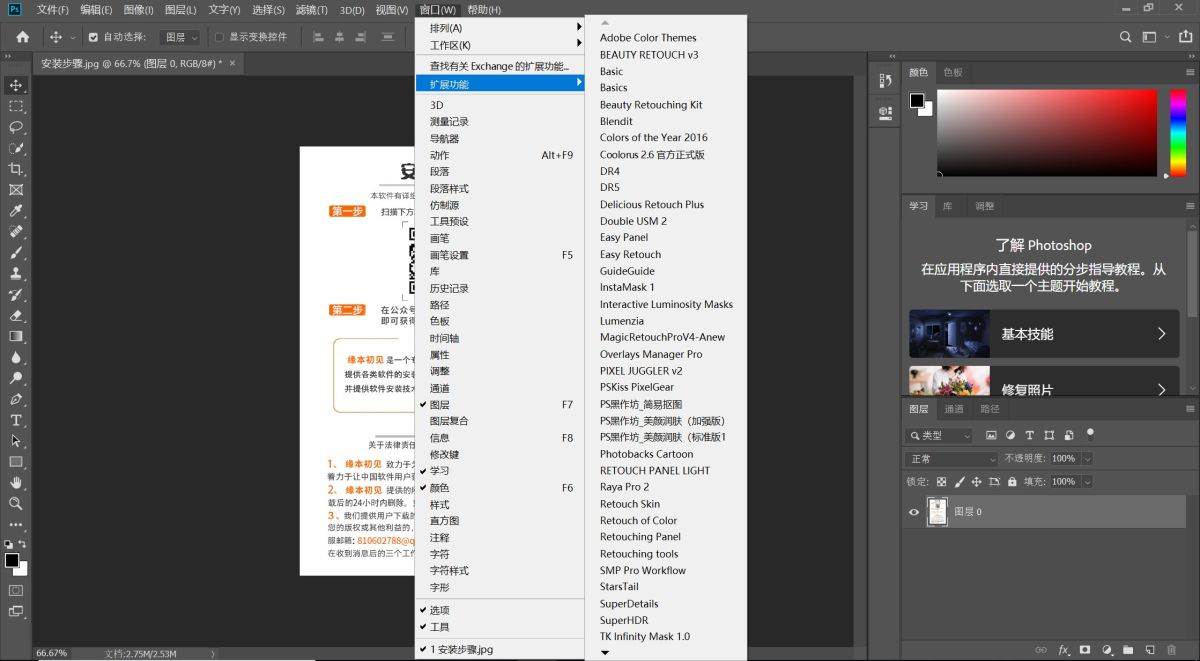Select the Rectangular Marquee tool
The width and height of the screenshot is (1200, 661).
pyautogui.click(x=16, y=107)
